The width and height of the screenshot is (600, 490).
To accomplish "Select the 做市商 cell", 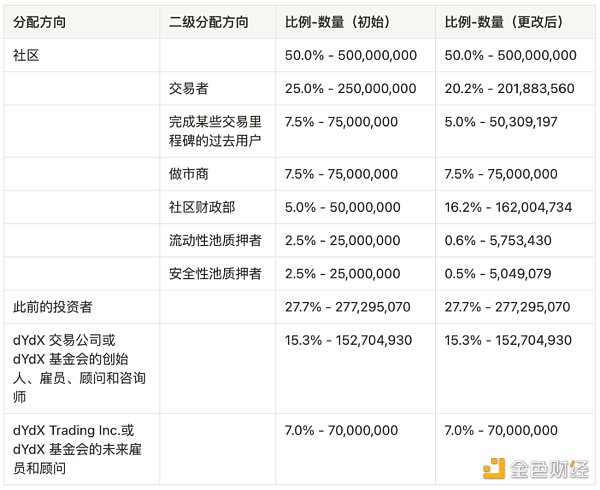I will click(x=189, y=173).
